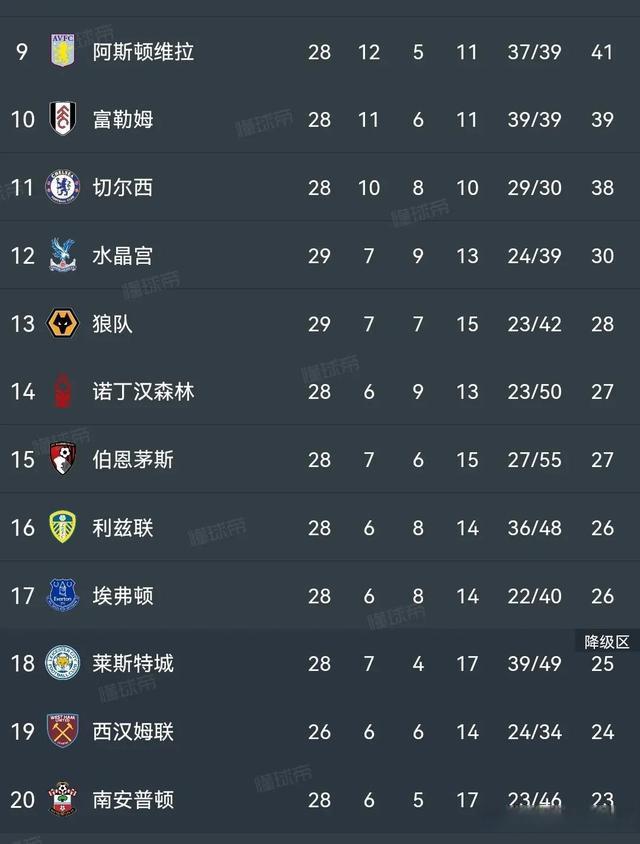Click the Everton club crest
This screenshot has width=640, height=844.
(x=63, y=595)
